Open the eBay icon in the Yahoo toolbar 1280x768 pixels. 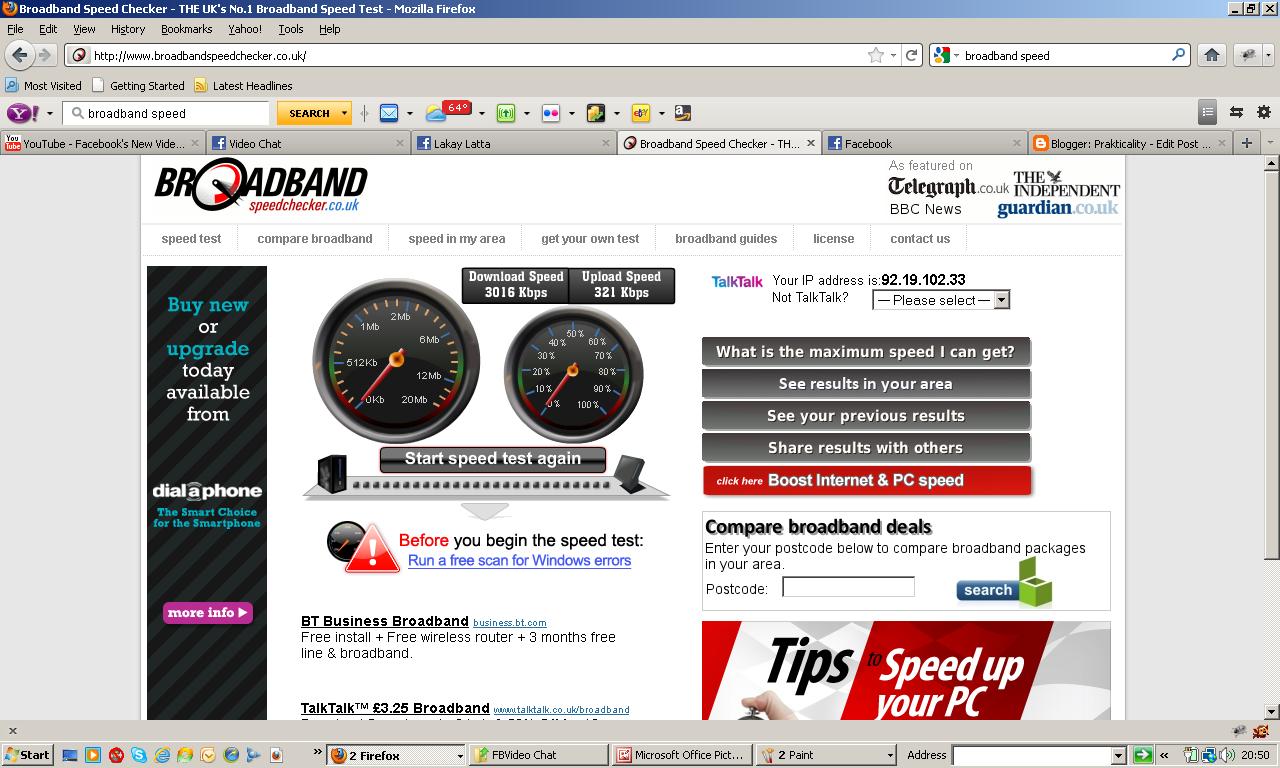tap(640, 113)
